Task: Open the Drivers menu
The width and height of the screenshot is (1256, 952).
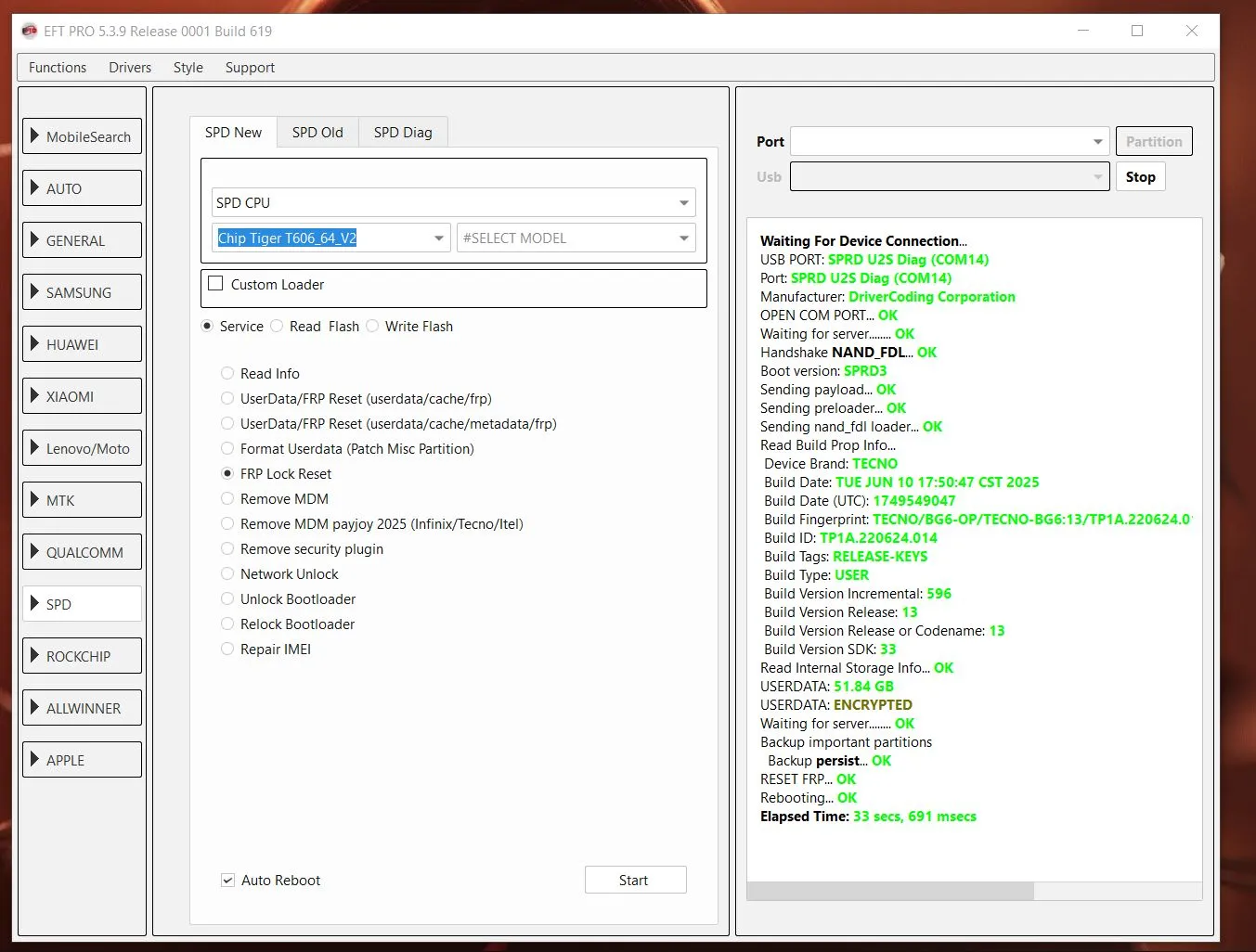Action: coord(130,68)
